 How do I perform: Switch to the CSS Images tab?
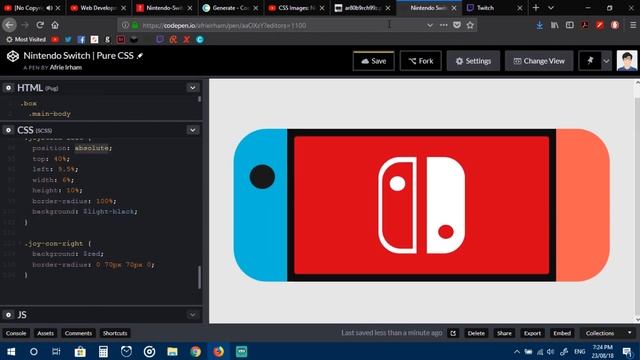297,8
